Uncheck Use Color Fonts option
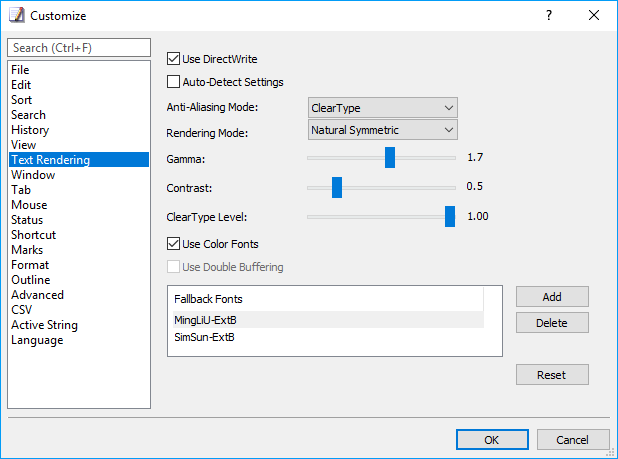618x459 pixels. 173,243
